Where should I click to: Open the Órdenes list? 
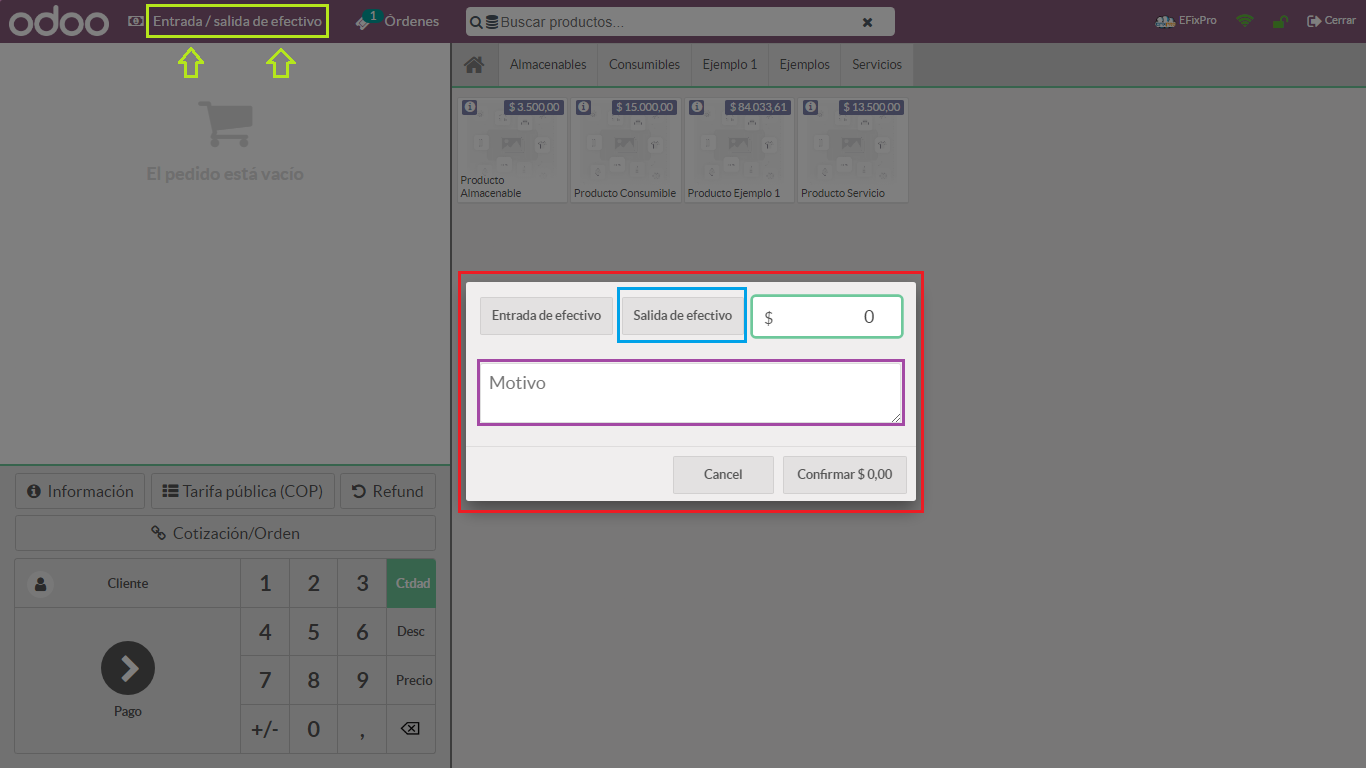pyautogui.click(x=399, y=21)
